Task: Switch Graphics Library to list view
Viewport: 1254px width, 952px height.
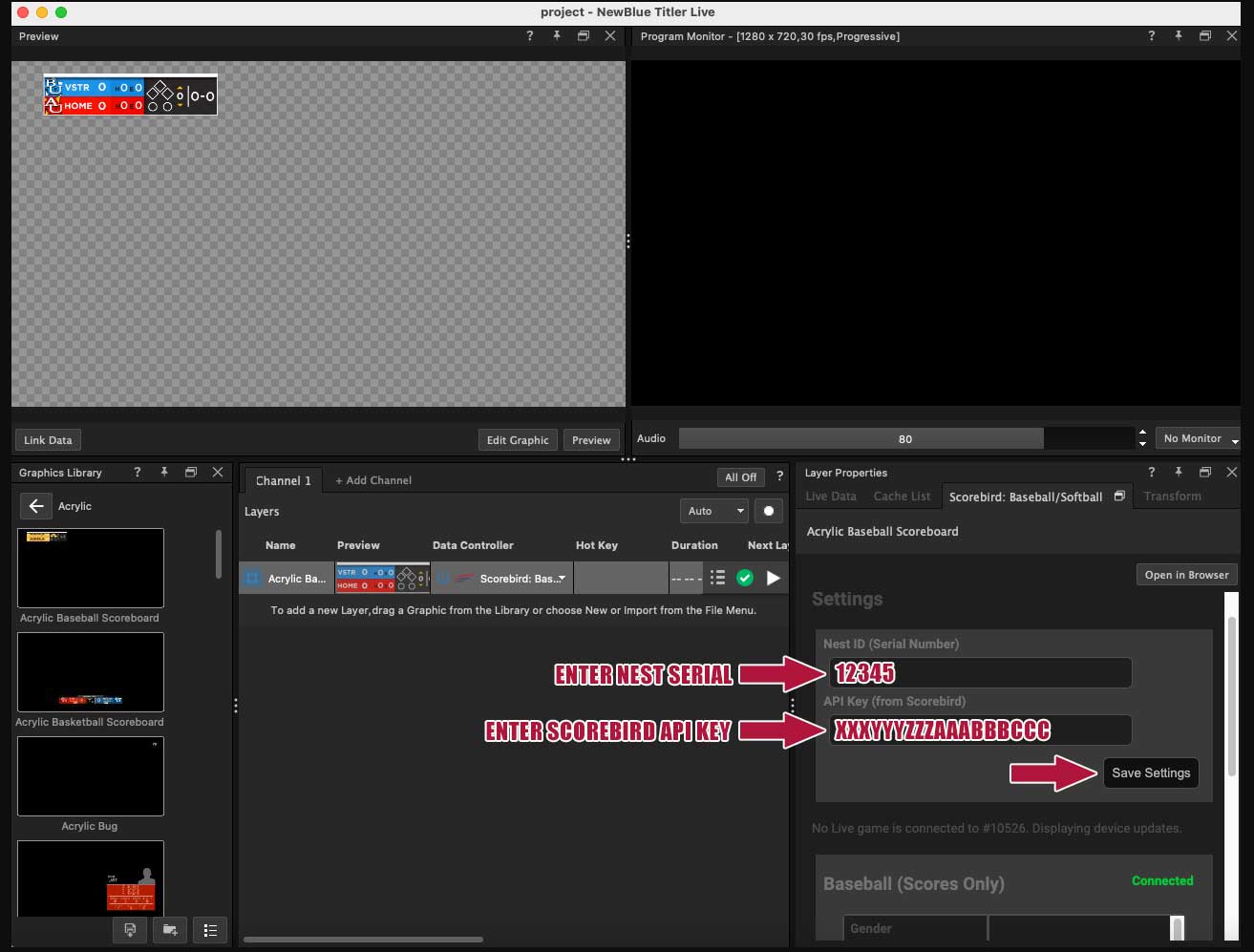Action: (x=210, y=929)
